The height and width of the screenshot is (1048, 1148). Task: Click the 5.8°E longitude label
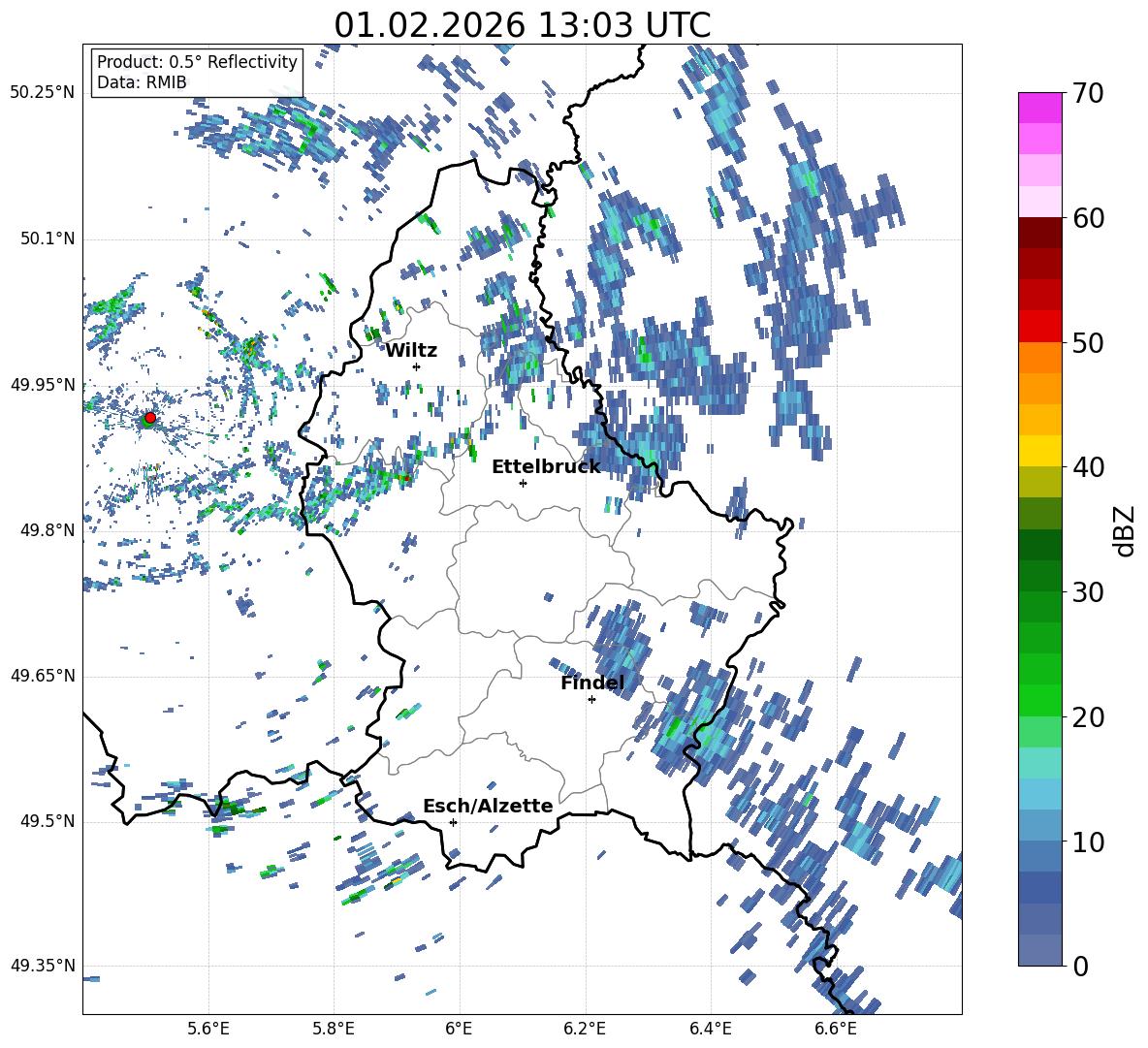(x=334, y=1029)
